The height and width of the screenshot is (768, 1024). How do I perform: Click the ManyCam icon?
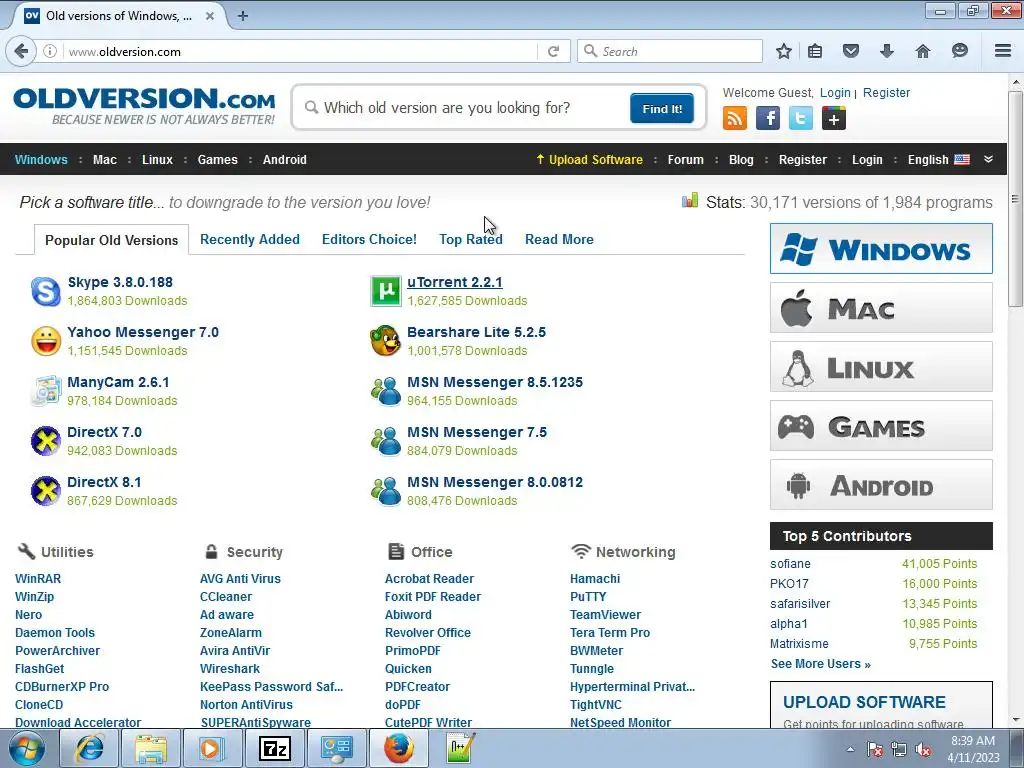click(x=46, y=391)
